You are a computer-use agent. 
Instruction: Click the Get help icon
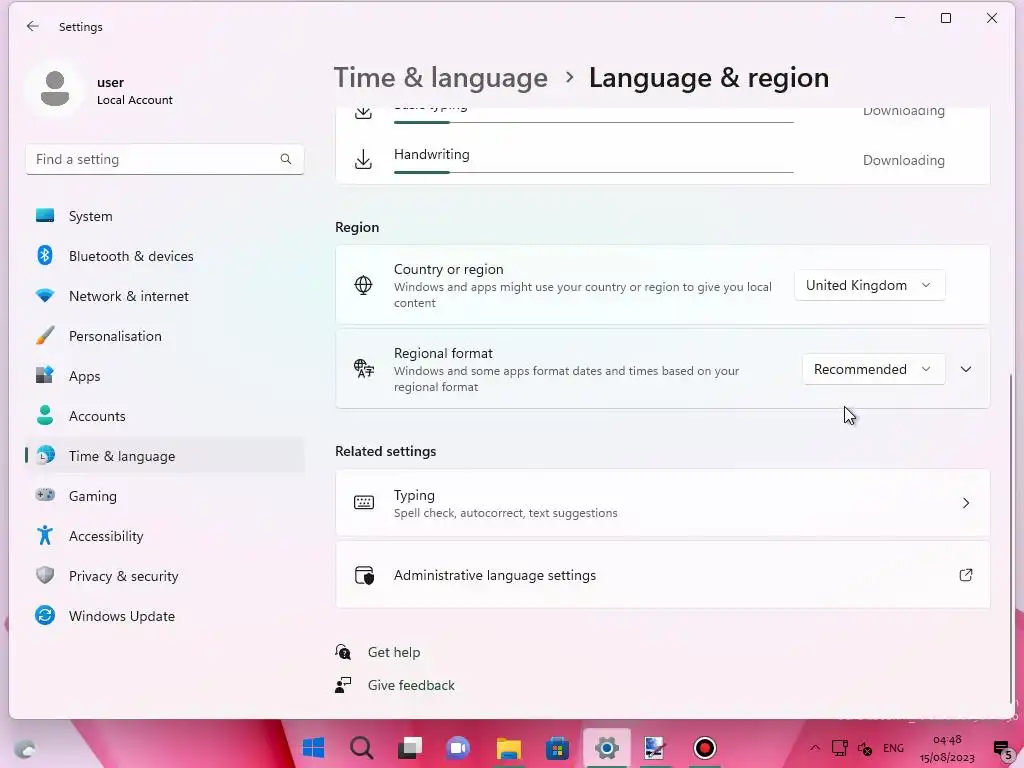coord(343,652)
